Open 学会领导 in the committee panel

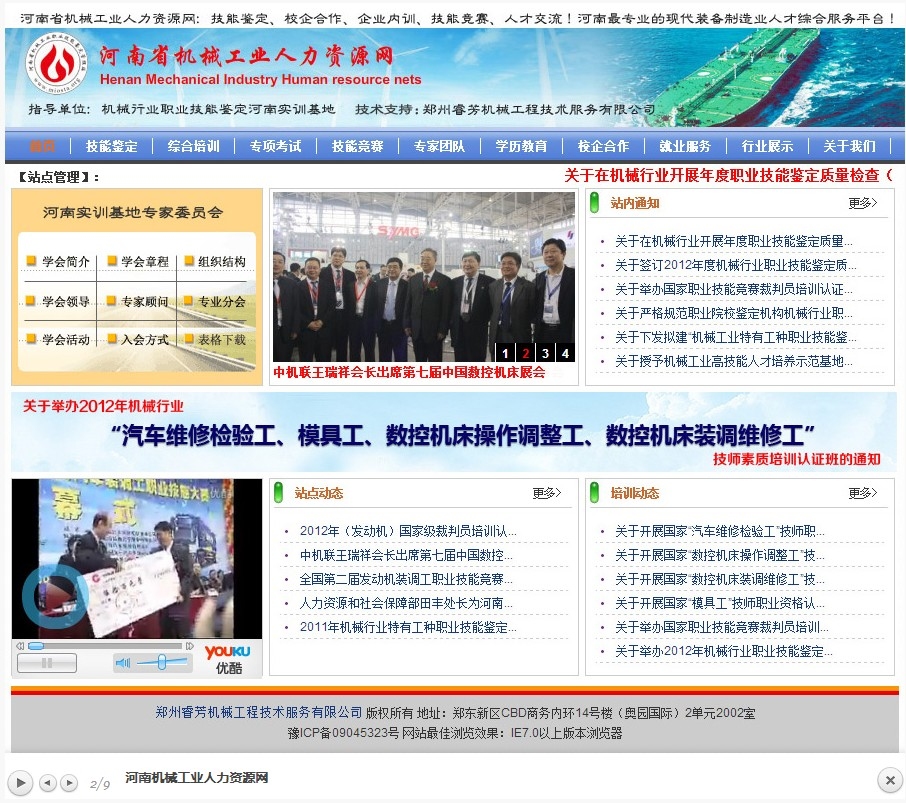[x=65, y=302]
